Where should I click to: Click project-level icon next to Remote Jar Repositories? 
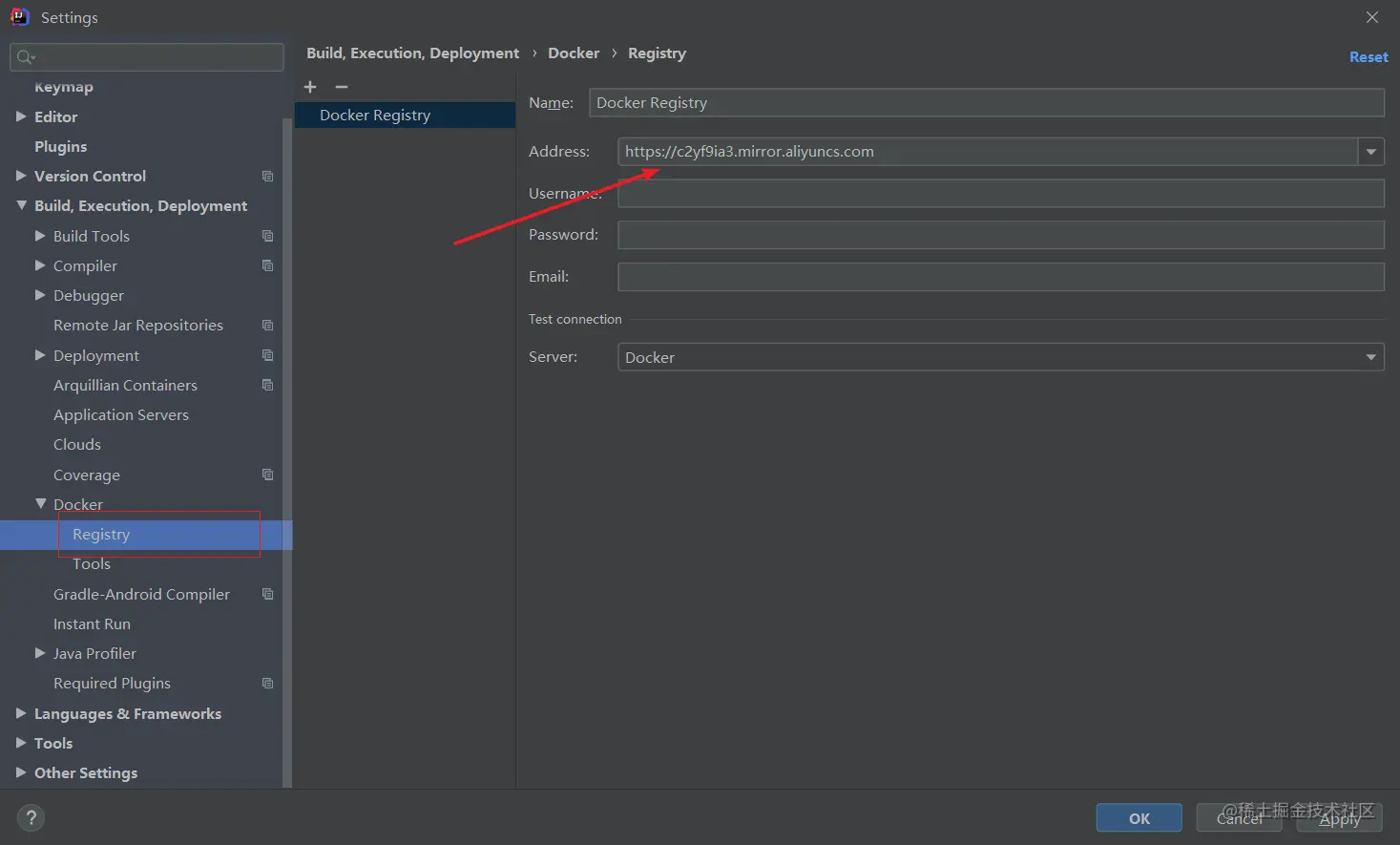click(267, 326)
